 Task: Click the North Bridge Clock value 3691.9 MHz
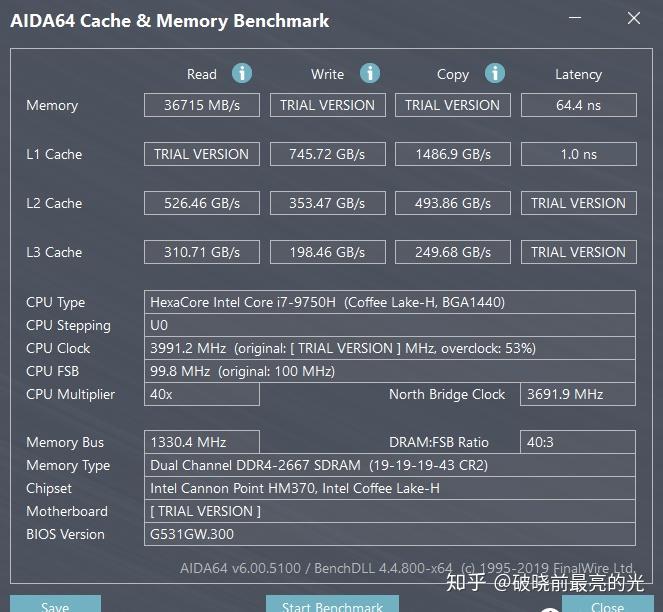click(578, 394)
